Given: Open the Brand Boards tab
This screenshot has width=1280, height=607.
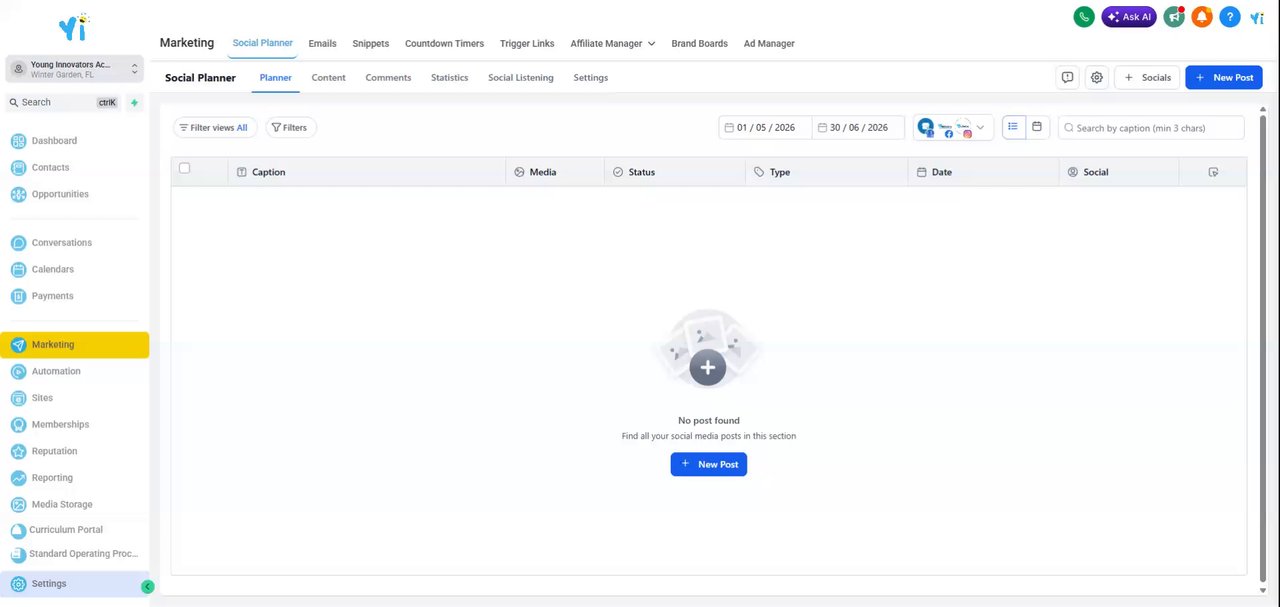Looking at the screenshot, I should click(699, 44).
